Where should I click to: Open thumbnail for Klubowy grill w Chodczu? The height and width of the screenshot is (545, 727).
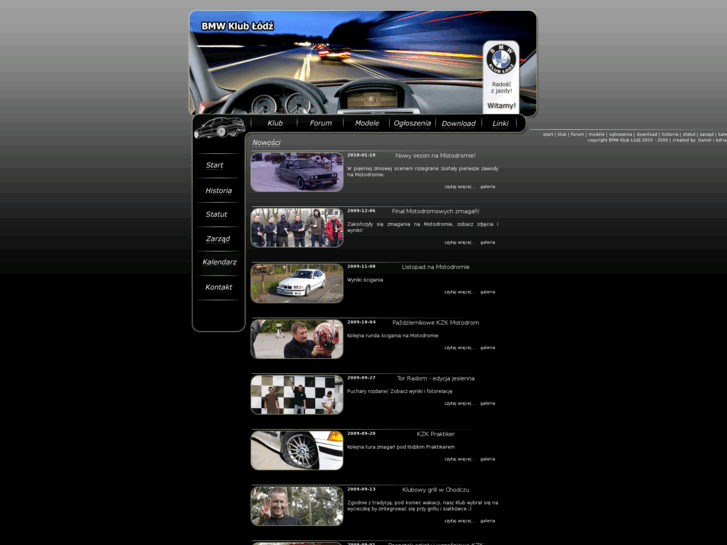tap(297, 506)
